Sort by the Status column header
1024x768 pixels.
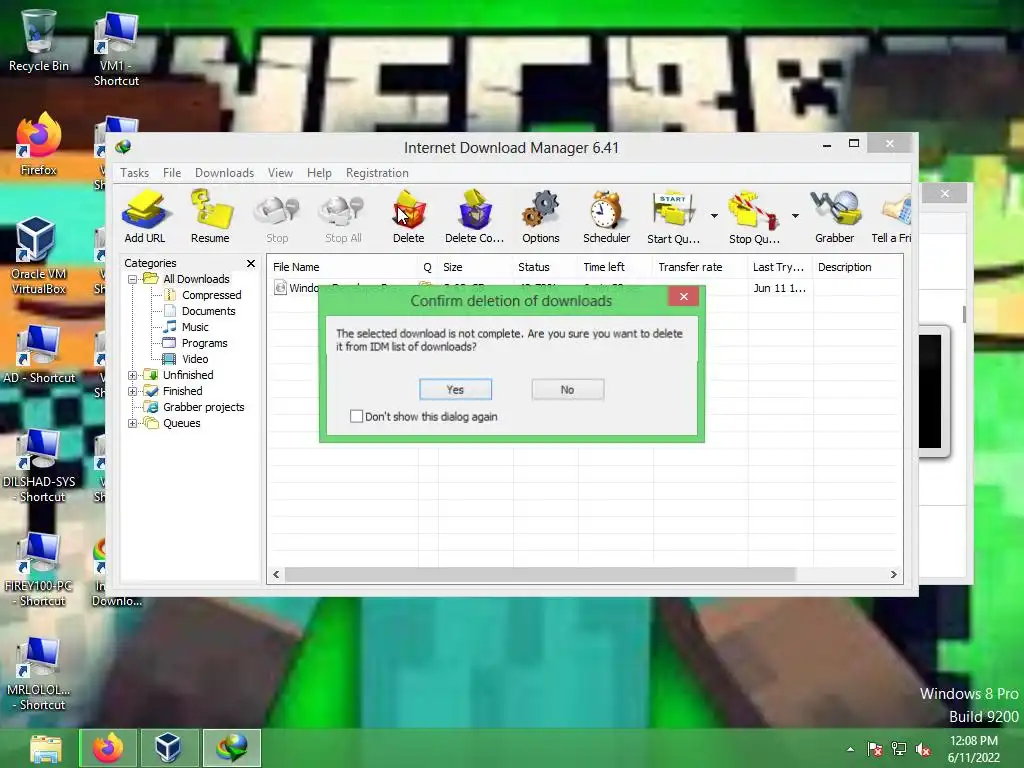(545, 267)
